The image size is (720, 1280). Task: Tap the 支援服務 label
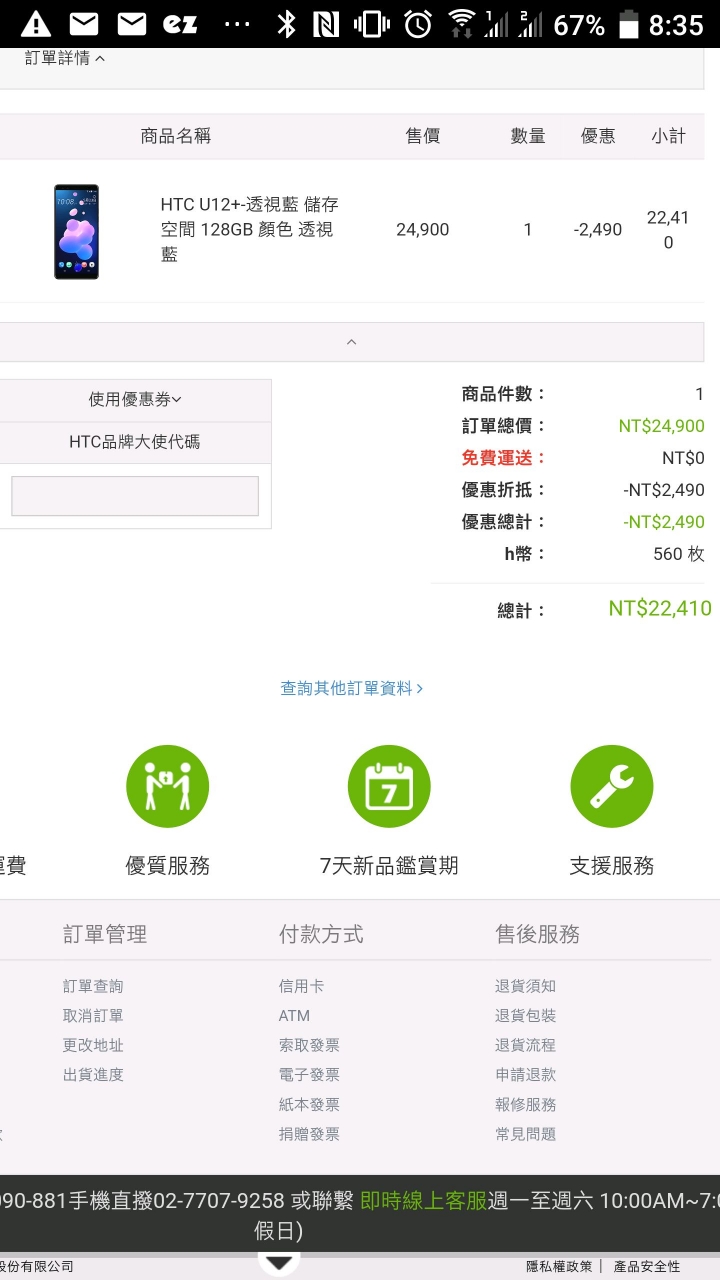[x=611, y=866]
